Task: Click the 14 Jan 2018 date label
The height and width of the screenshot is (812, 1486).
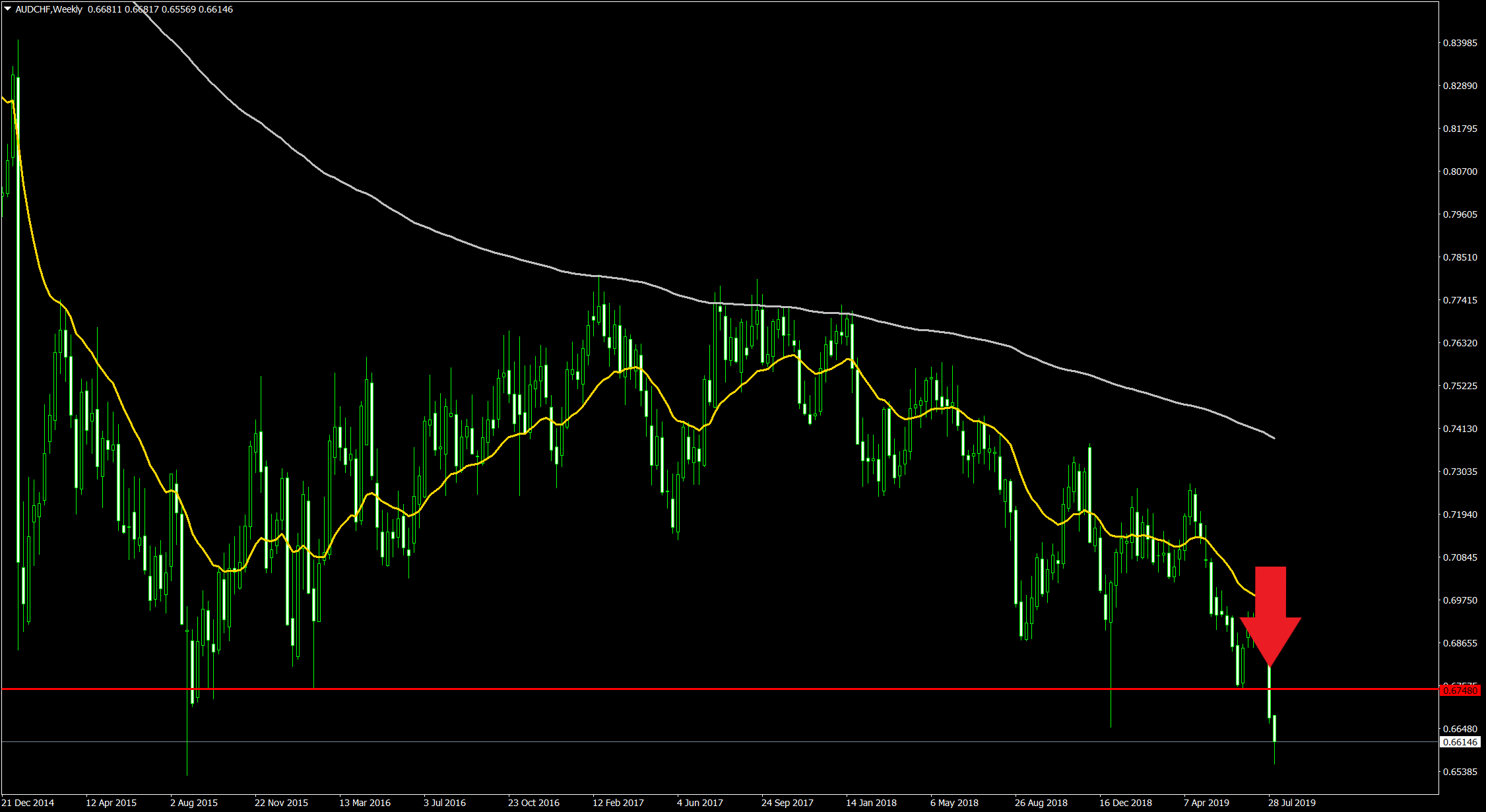Action: 871,803
